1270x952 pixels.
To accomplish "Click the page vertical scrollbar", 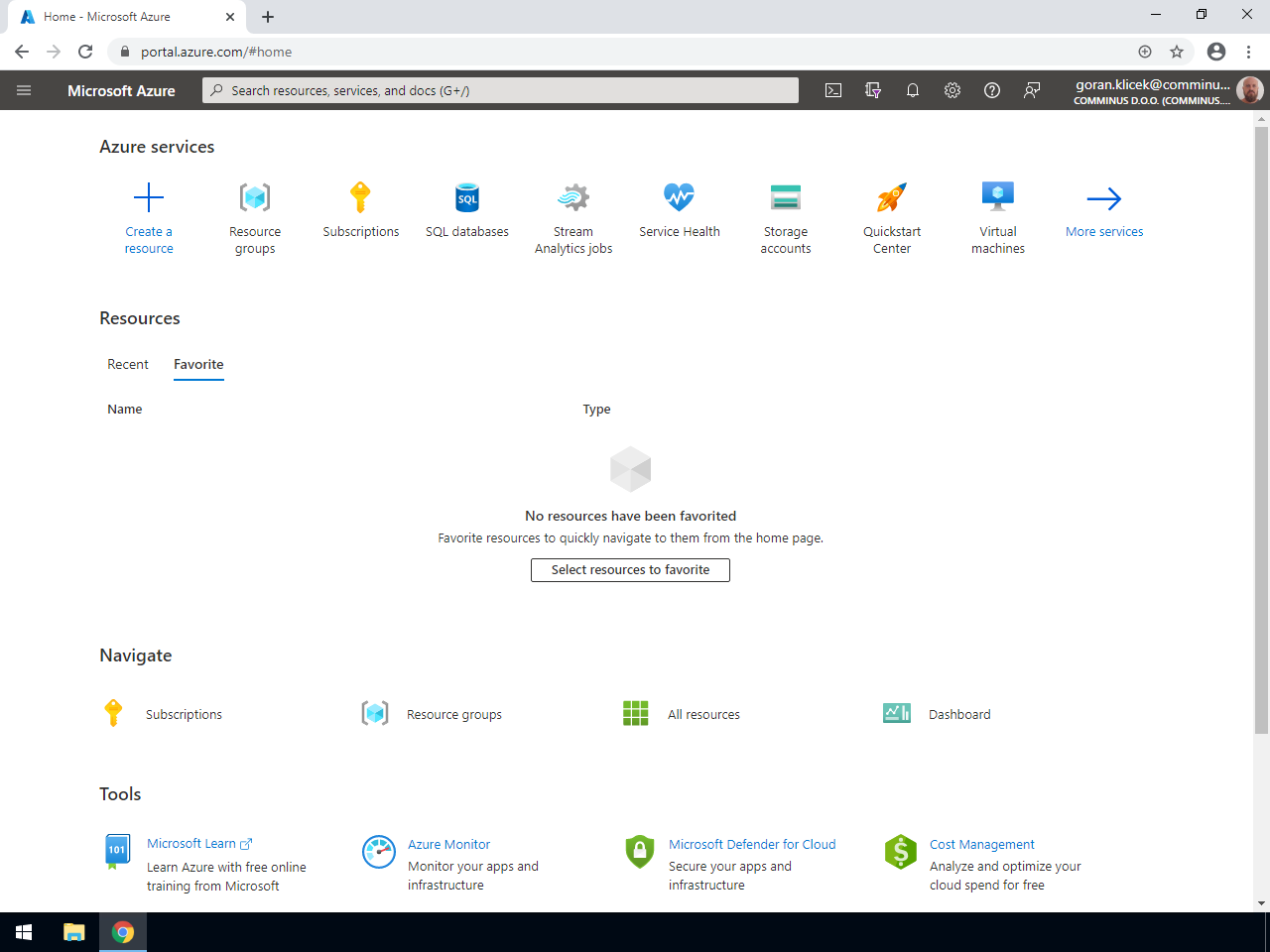I will click(1262, 429).
